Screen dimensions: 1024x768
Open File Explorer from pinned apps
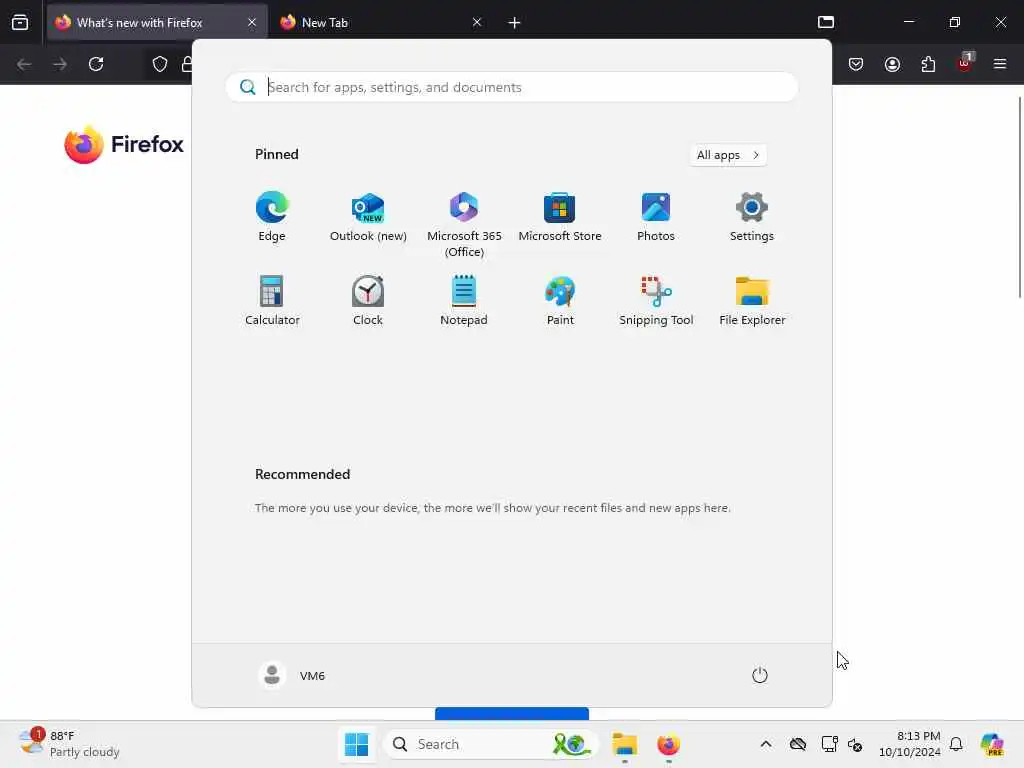tap(752, 300)
